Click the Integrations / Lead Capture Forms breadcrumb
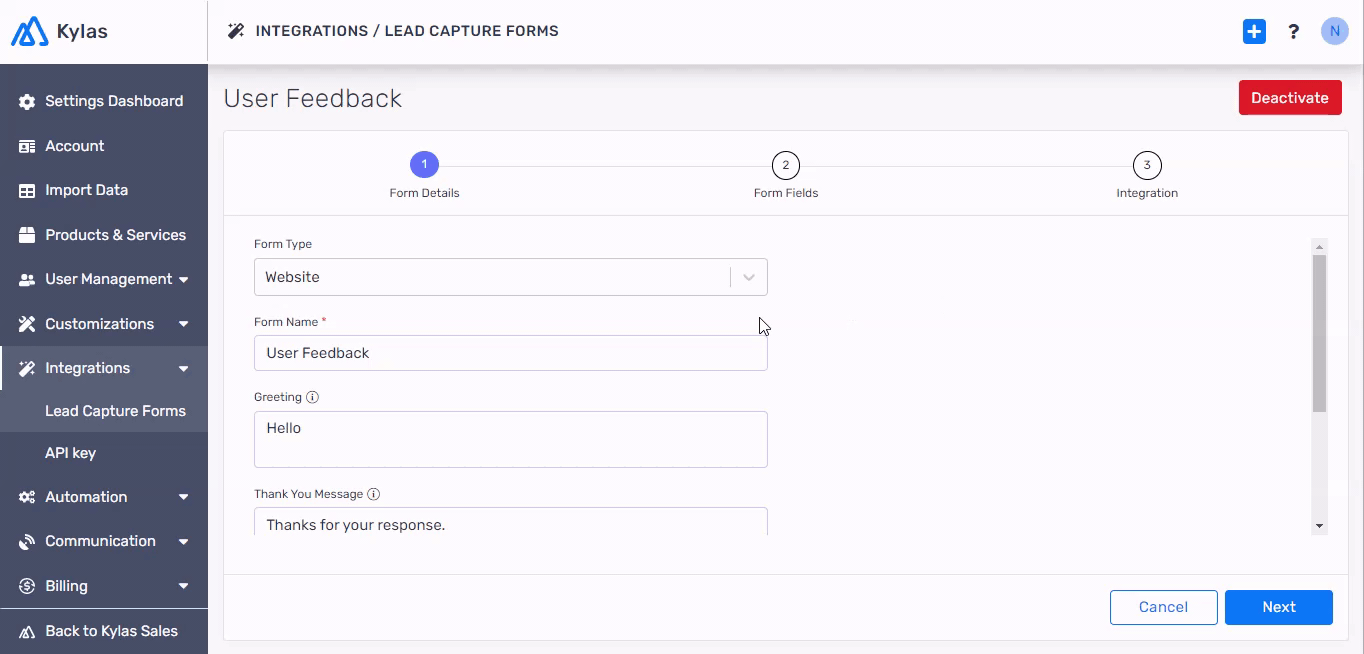 pos(407,31)
